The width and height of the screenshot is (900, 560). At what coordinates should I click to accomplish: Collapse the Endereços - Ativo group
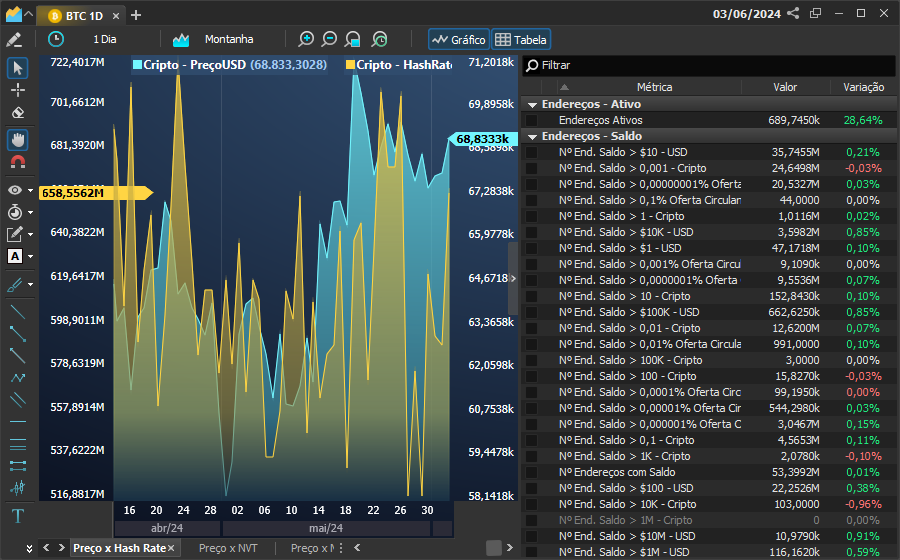point(532,104)
